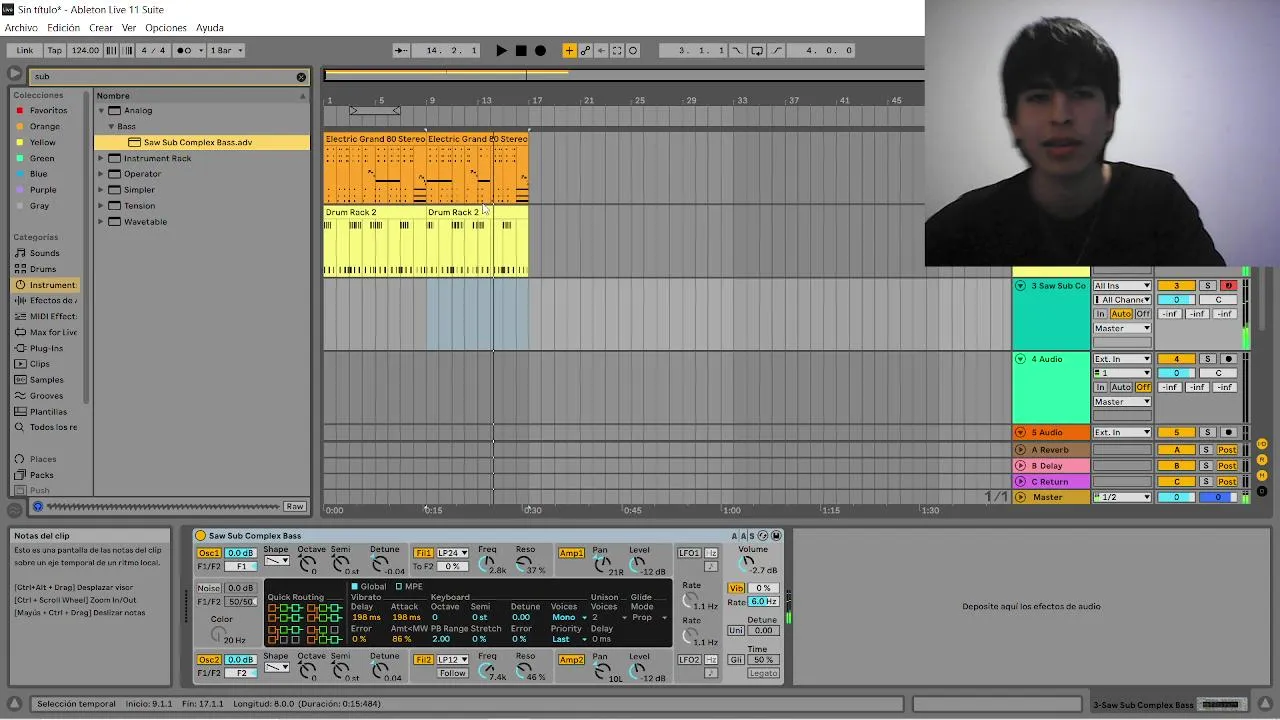This screenshot has height=720, width=1280.
Task: Expand the Wavetable folder
Action: pos(101,222)
